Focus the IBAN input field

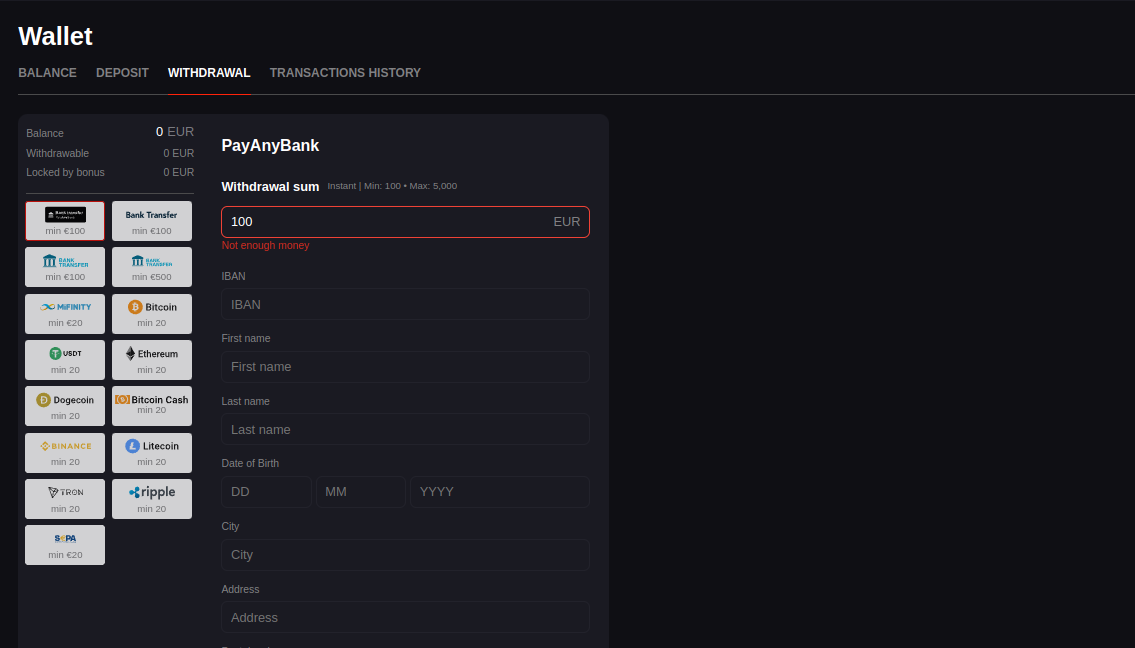point(405,304)
